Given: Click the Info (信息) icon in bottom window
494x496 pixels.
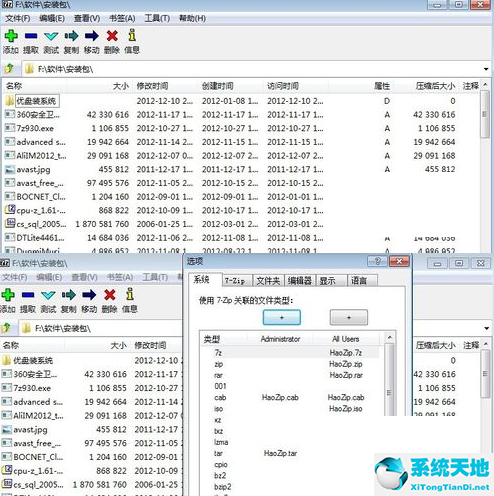Looking at the screenshot, I should click(x=130, y=294).
